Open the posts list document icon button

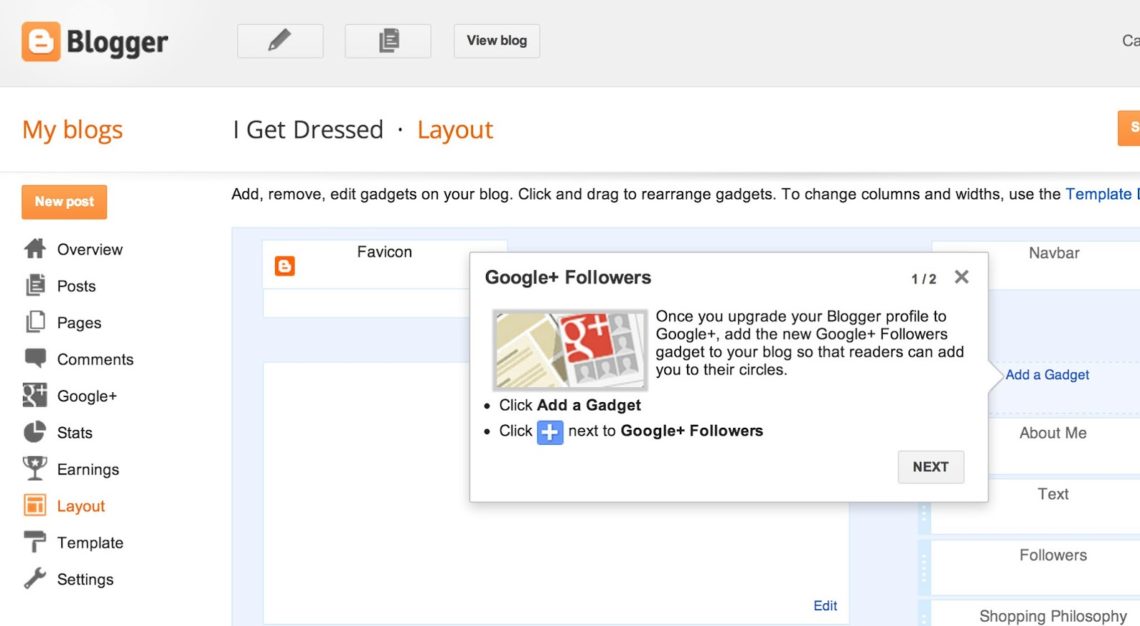(388, 41)
